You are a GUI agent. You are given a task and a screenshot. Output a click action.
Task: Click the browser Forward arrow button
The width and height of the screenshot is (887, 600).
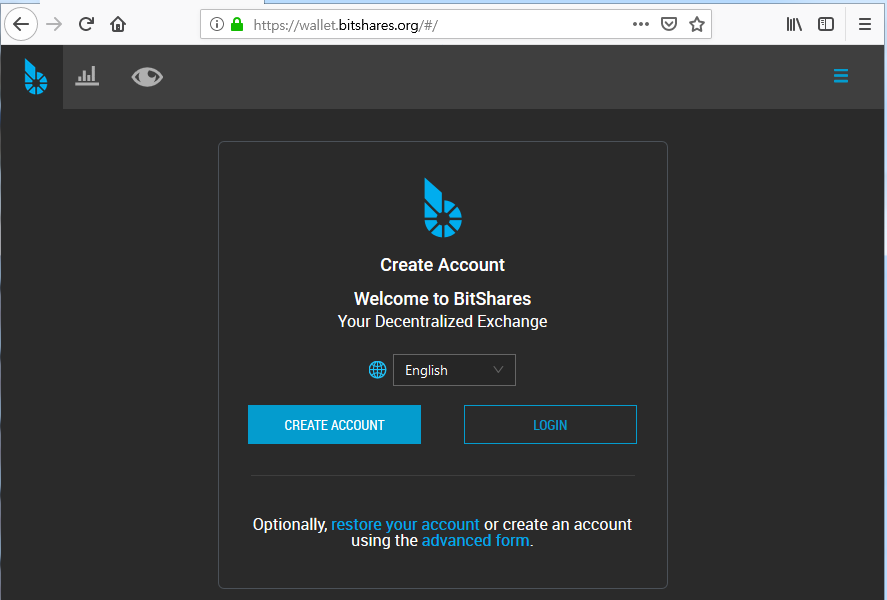(x=54, y=24)
